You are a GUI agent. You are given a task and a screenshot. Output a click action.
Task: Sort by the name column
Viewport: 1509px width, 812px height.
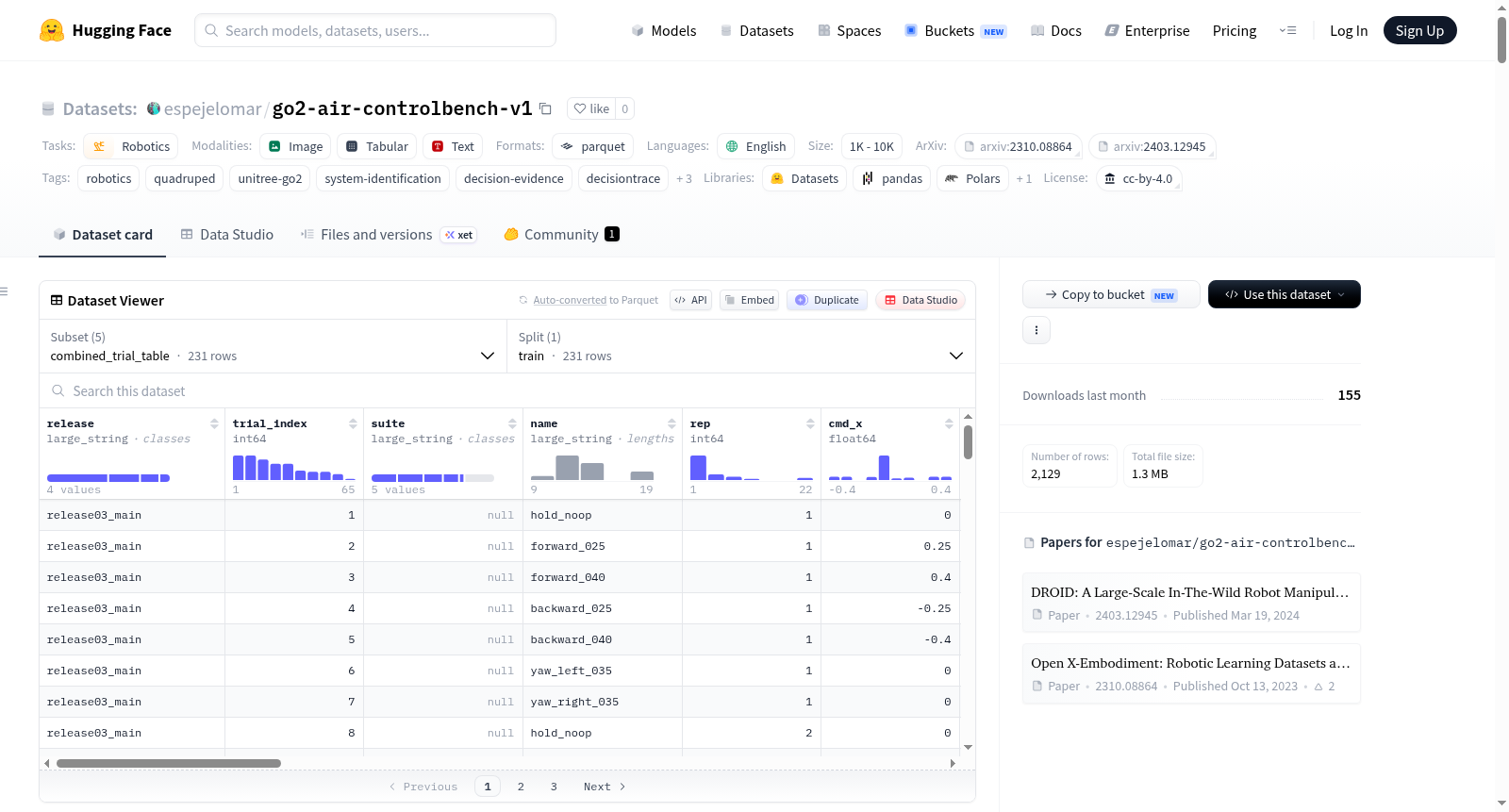(x=672, y=423)
